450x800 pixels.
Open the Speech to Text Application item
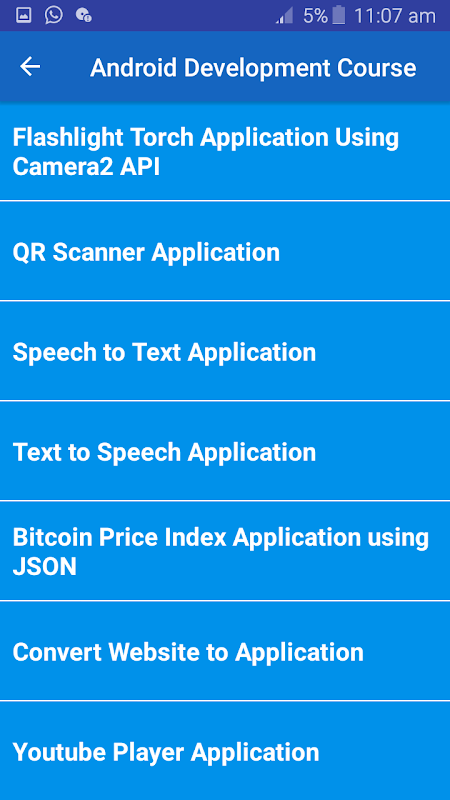[225, 351]
